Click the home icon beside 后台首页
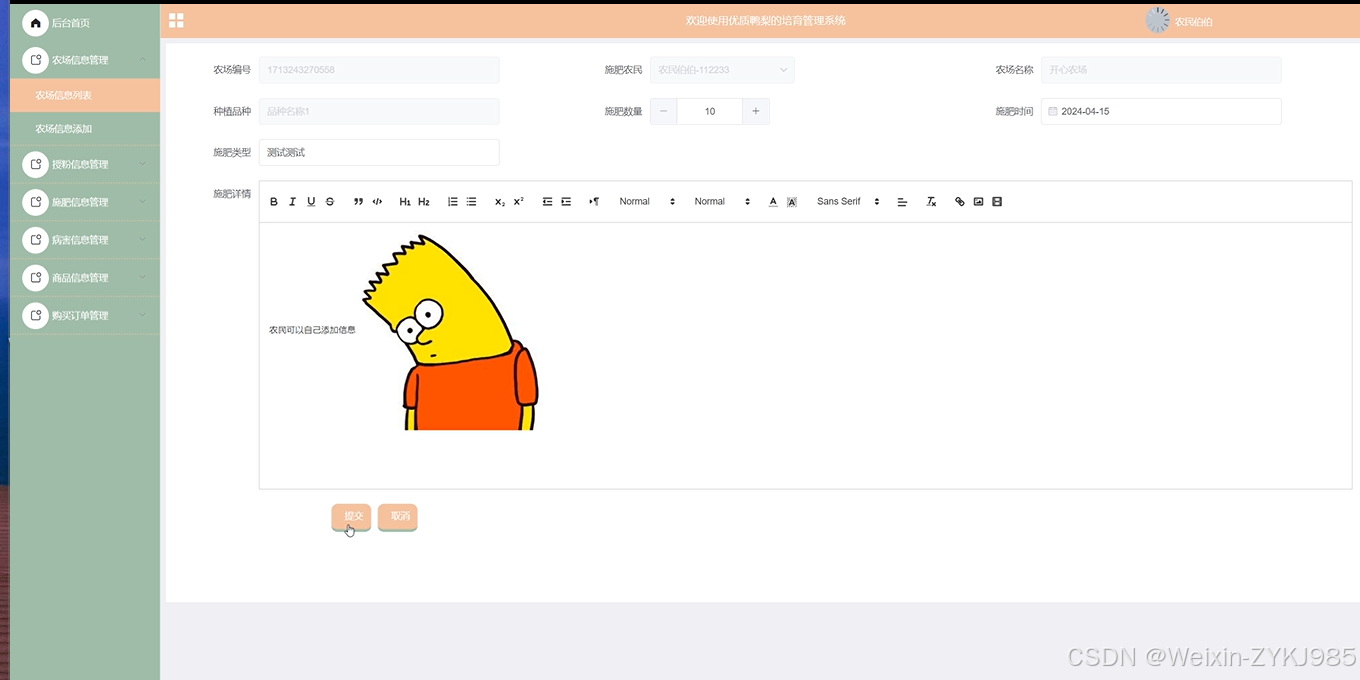This screenshot has height=680, width=1360. (x=35, y=23)
